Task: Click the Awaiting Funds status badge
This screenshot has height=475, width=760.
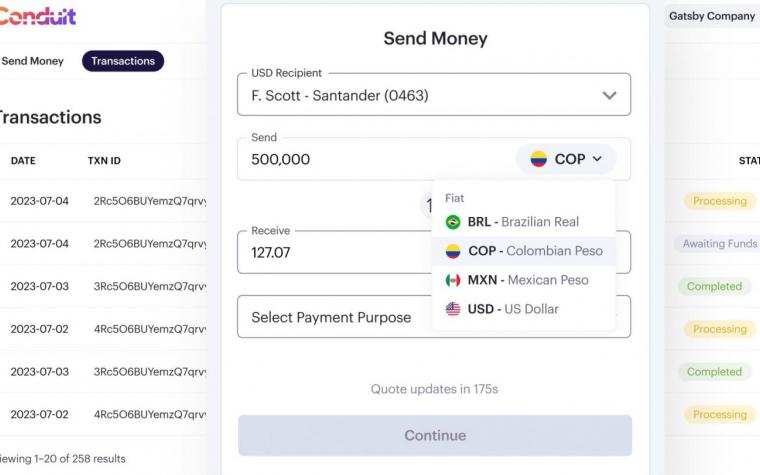Action: [x=719, y=243]
